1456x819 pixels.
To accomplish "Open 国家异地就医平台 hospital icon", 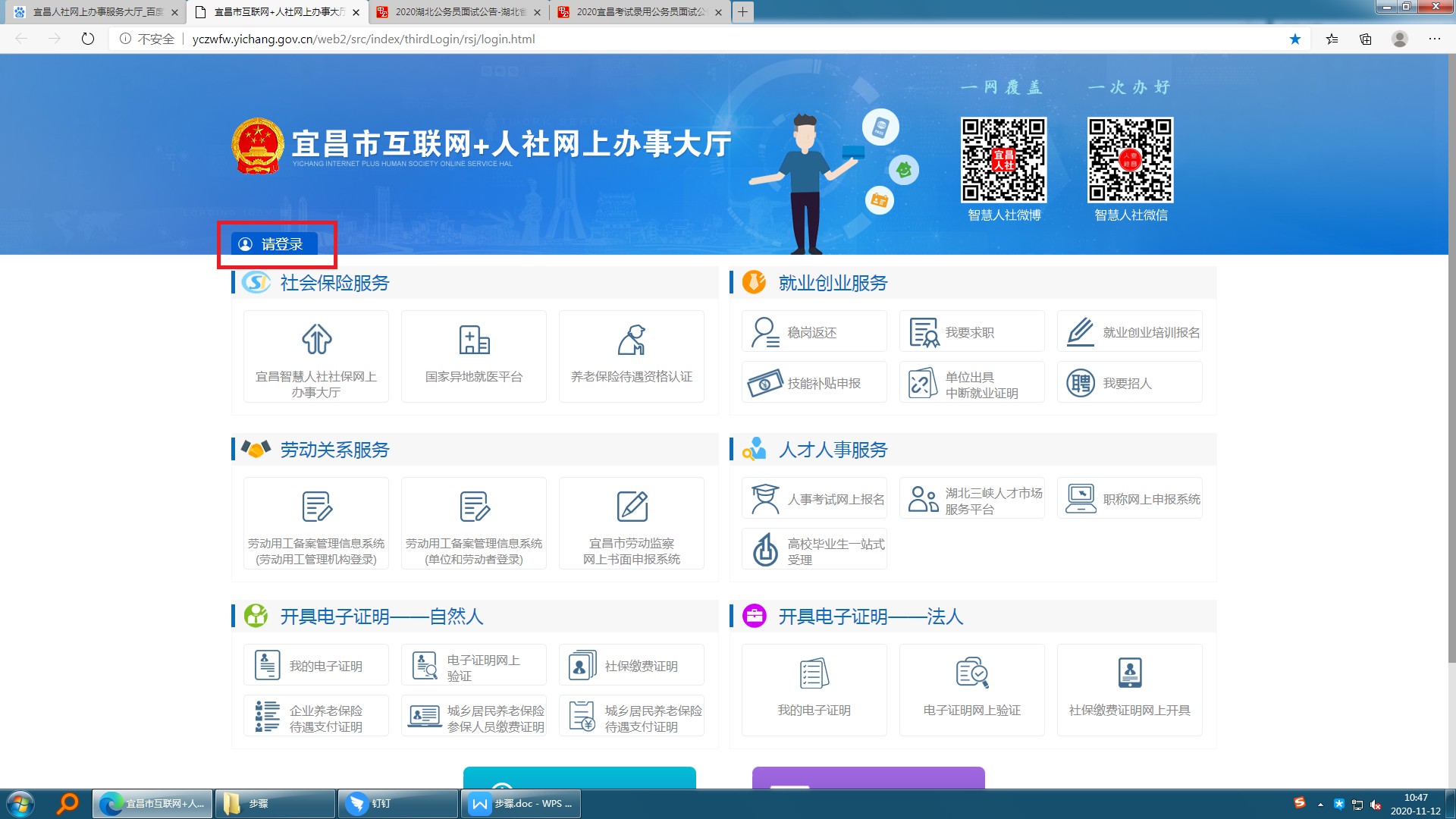I will 474,340.
